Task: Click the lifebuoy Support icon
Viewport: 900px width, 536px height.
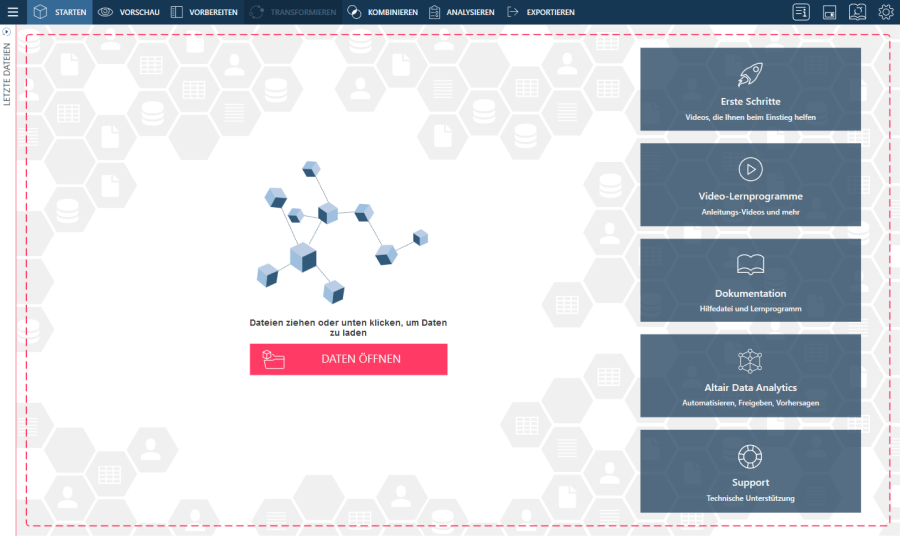Action: pos(750,456)
